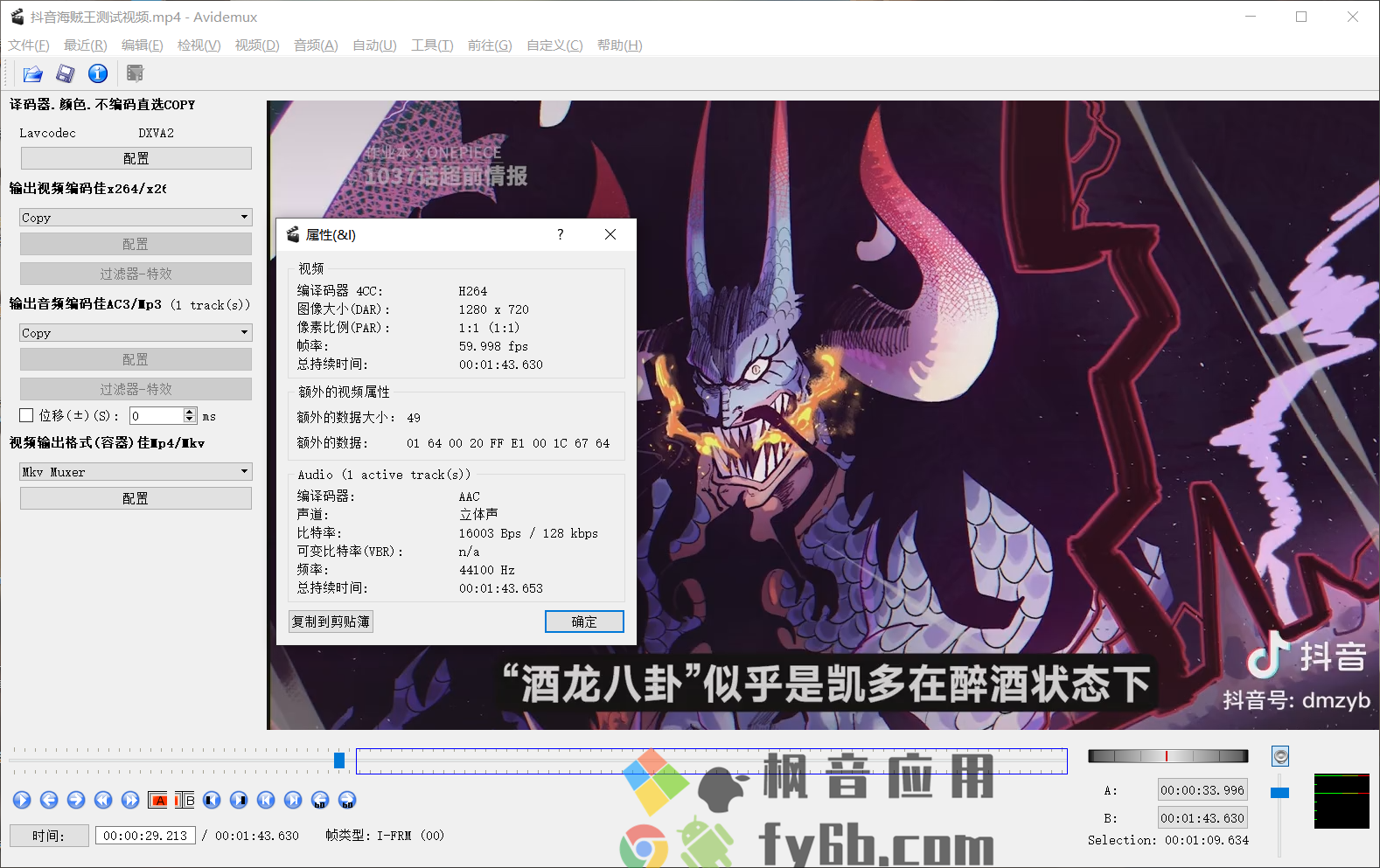This screenshot has height=868, width=1380.
Task: Go to the previous black frame icon
Action: click(x=212, y=800)
